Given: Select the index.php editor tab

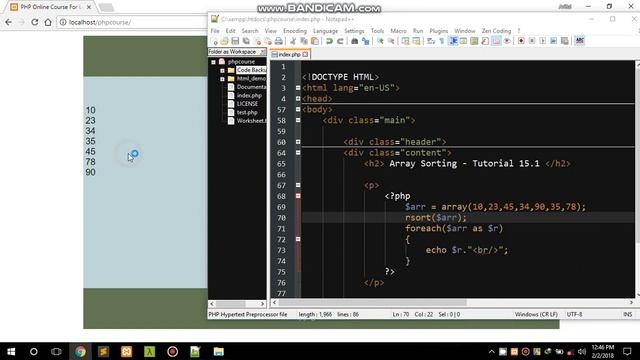Looking at the screenshot, I should tap(290, 54).
